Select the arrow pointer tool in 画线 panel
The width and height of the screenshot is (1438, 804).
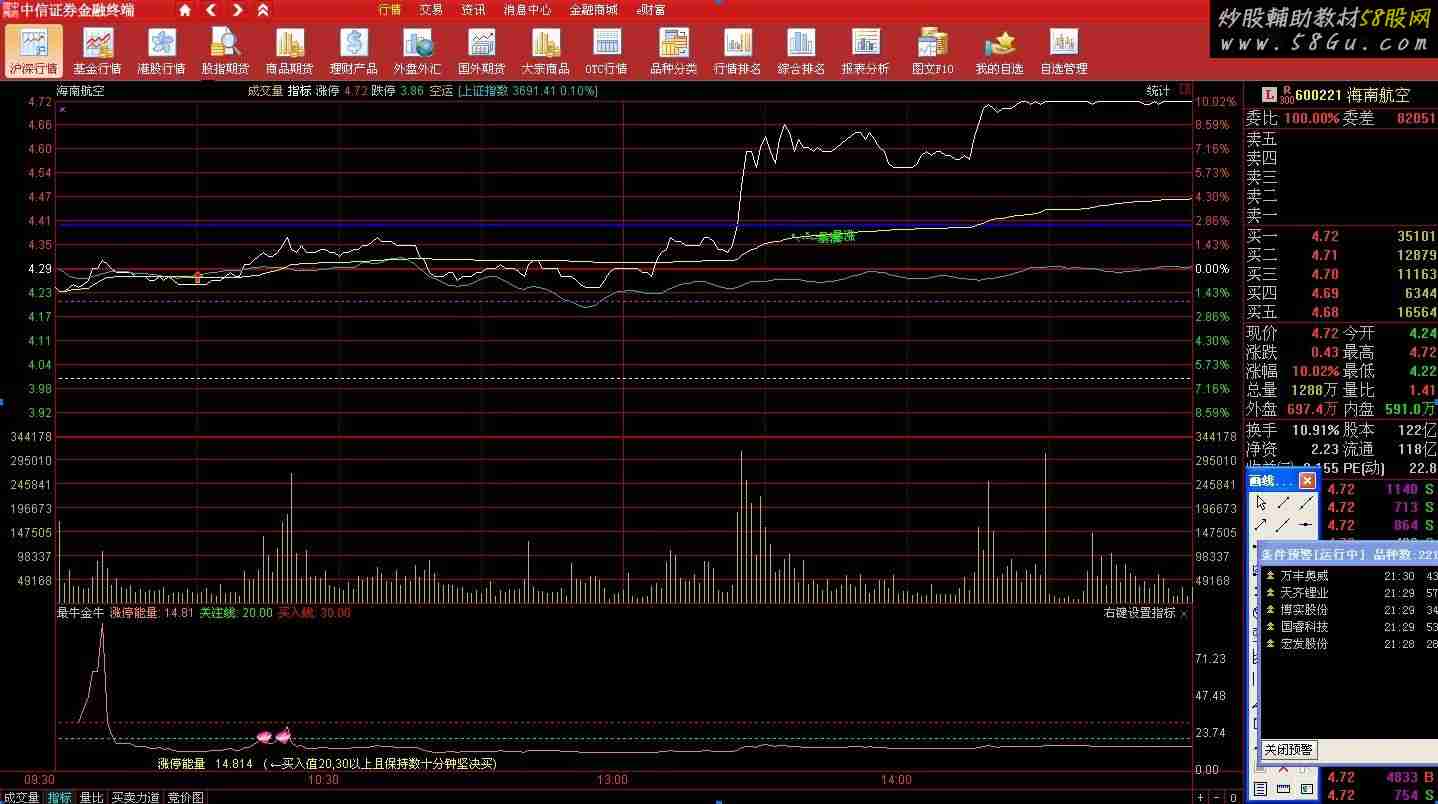pyautogui.click(x=1262, y=502)
